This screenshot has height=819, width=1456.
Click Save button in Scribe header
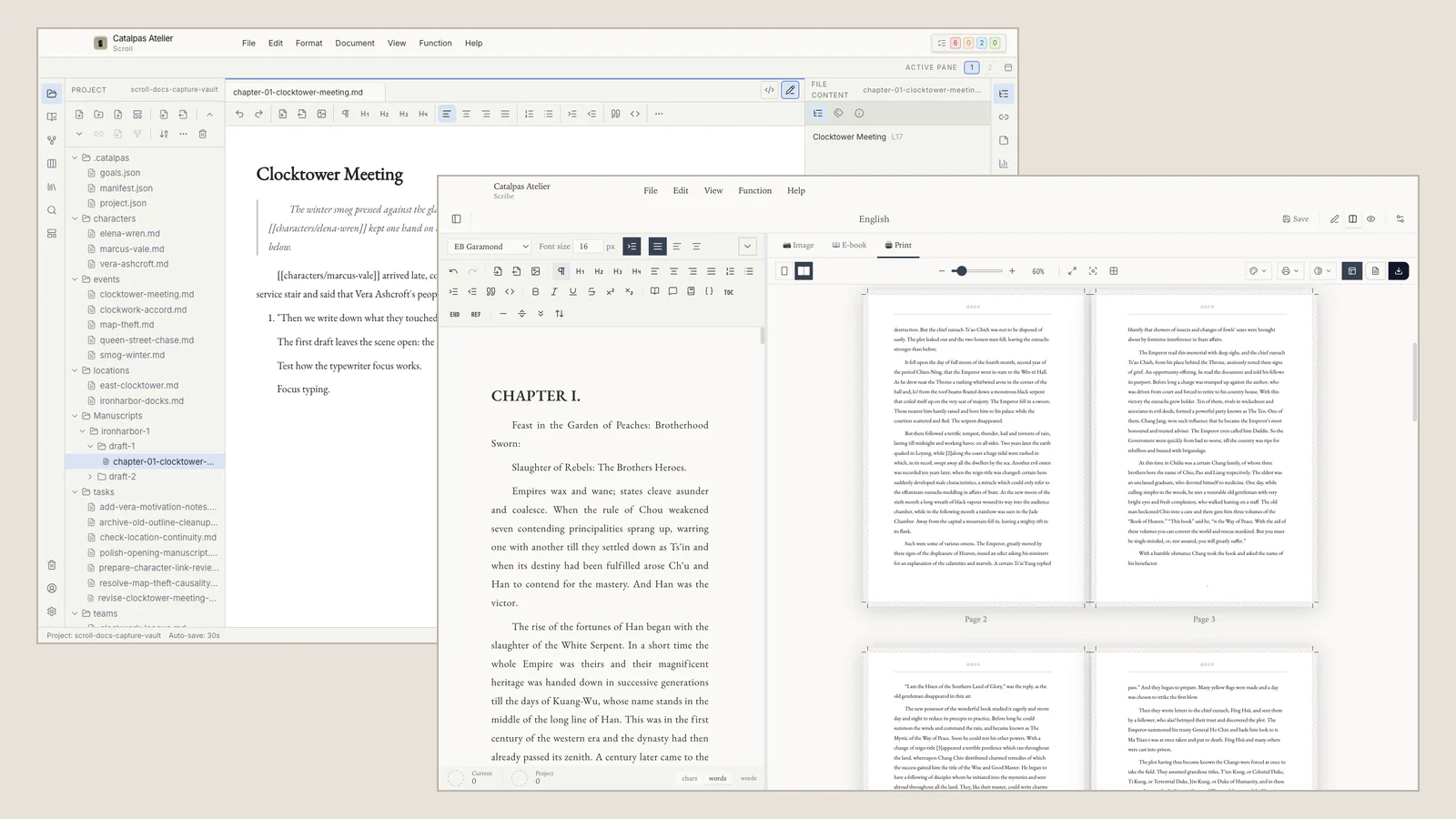tap(1296, 219)
